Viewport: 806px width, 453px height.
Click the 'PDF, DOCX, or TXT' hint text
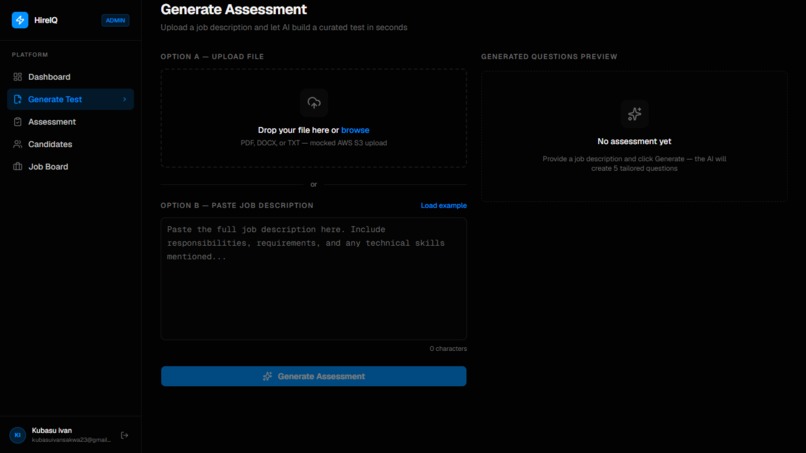(x=314, y=143)
